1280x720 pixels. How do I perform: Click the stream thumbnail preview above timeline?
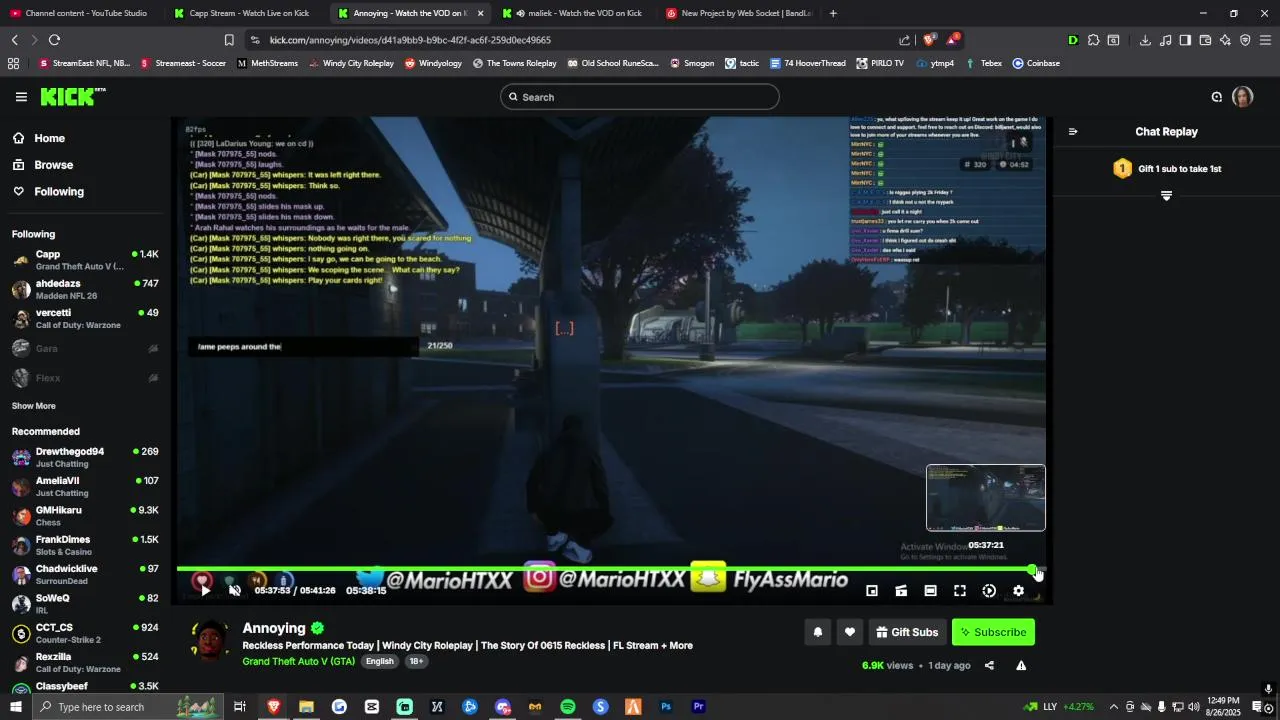point(986,498)
